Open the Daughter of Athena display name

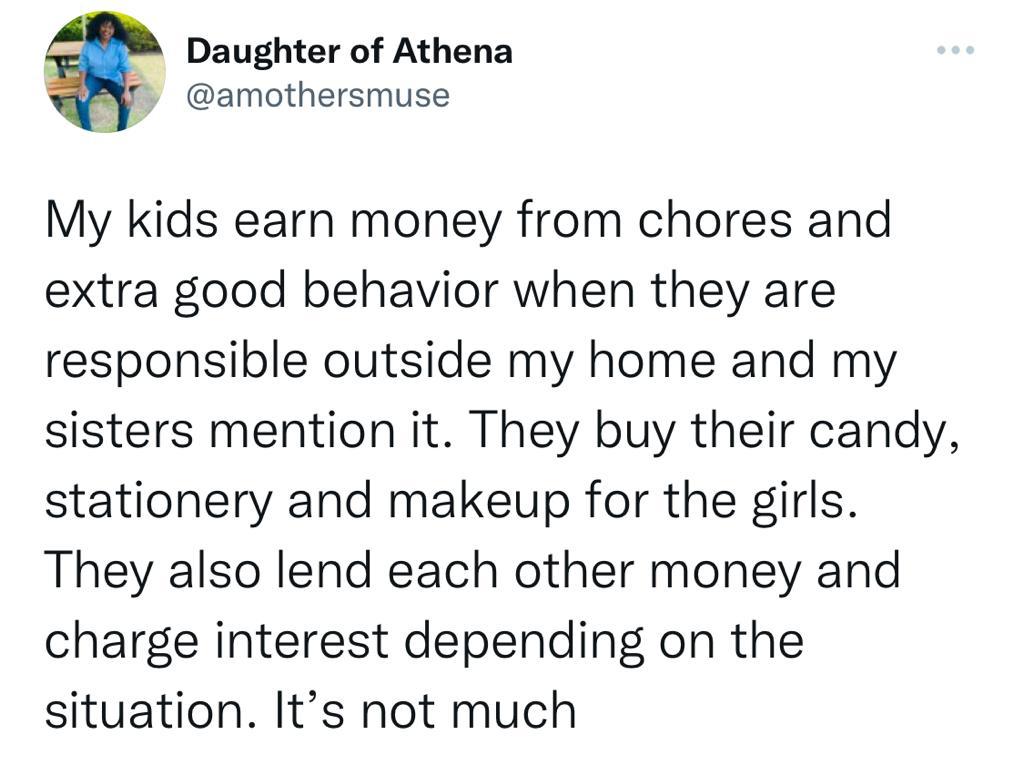pos(349,51)
